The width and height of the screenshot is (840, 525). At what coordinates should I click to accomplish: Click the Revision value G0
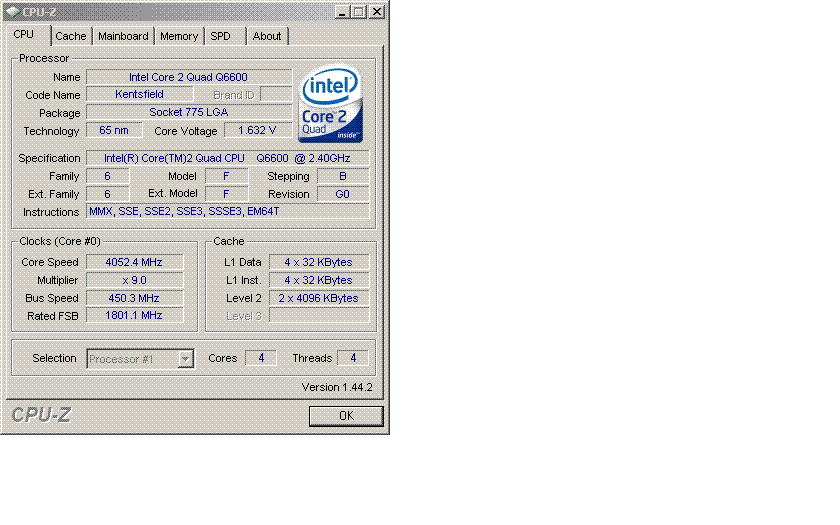343,194
